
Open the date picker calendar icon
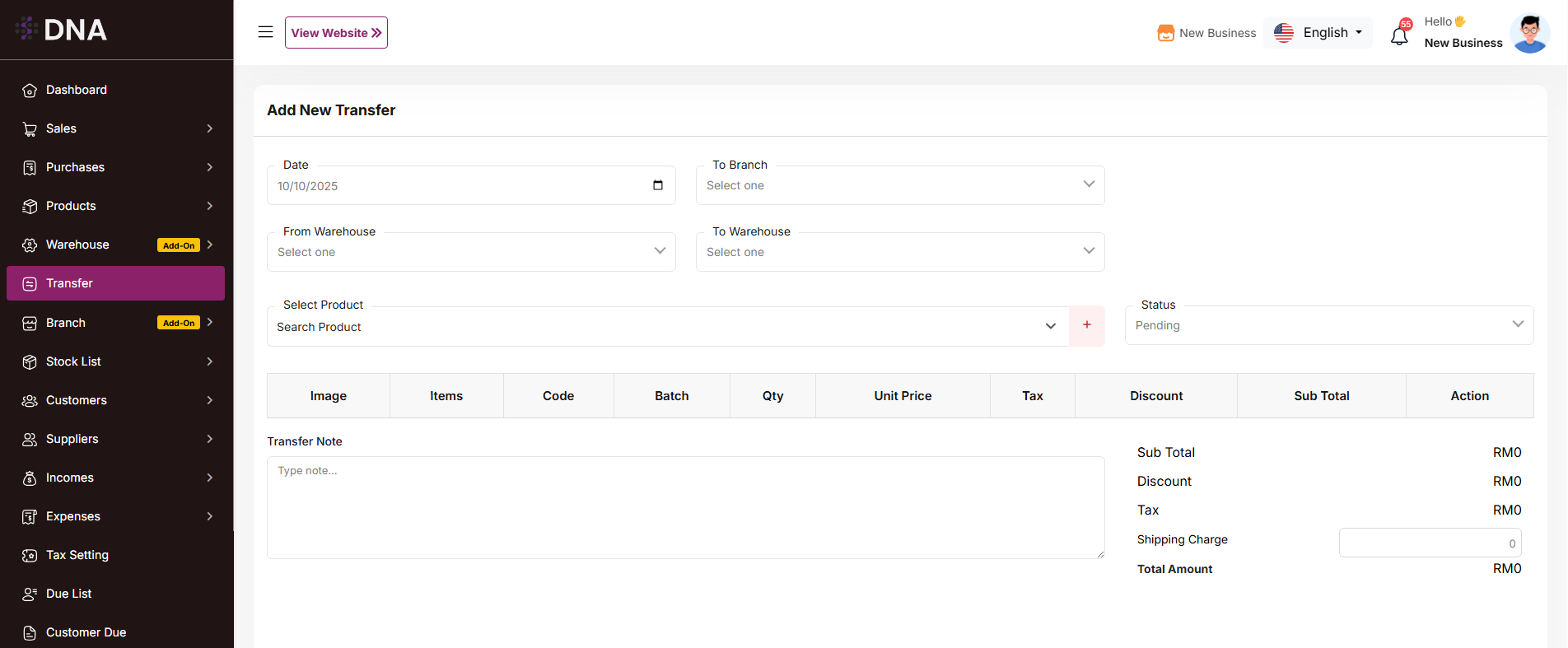point(657,185)
